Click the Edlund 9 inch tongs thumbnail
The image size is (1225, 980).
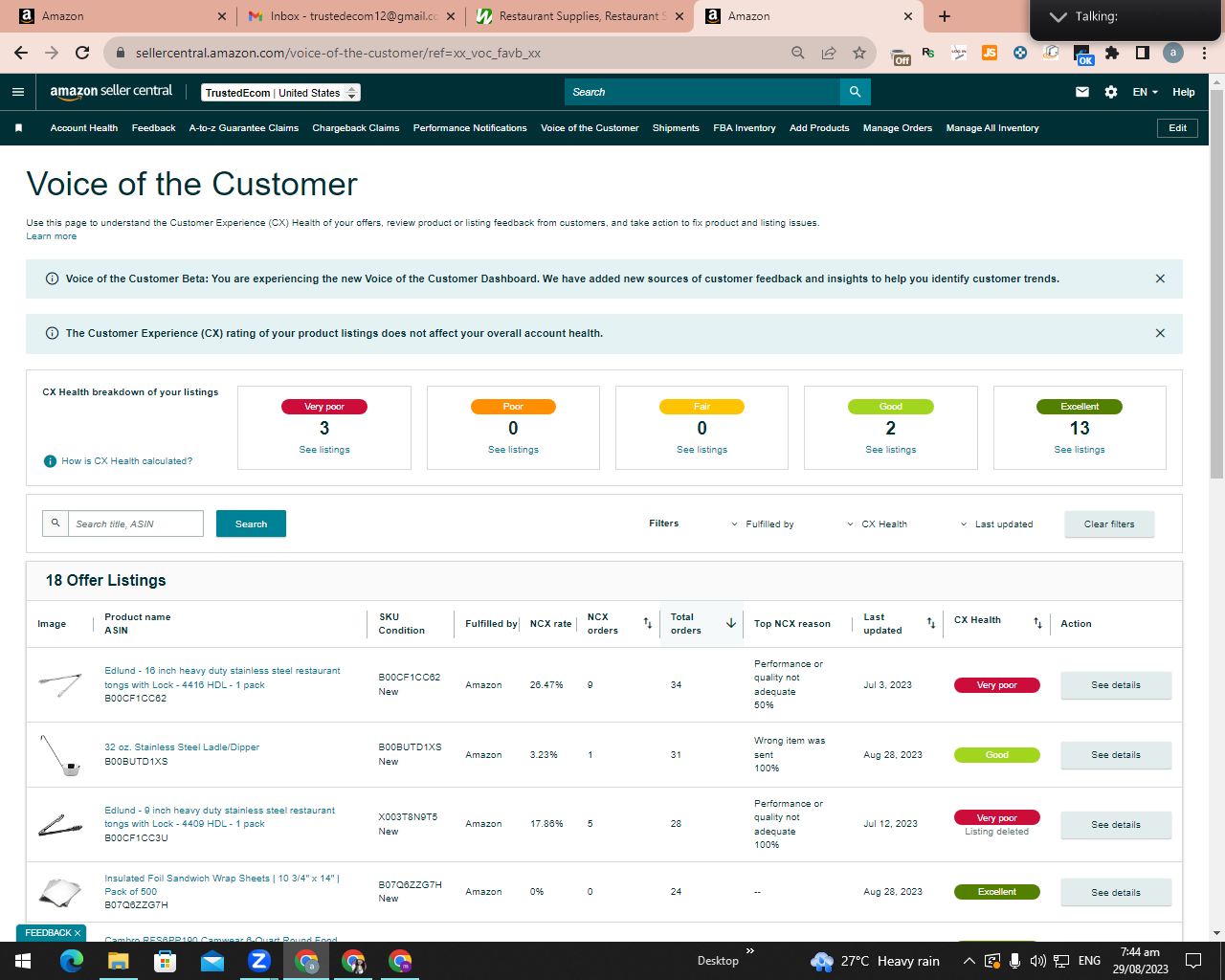click(x=59, y=824)
